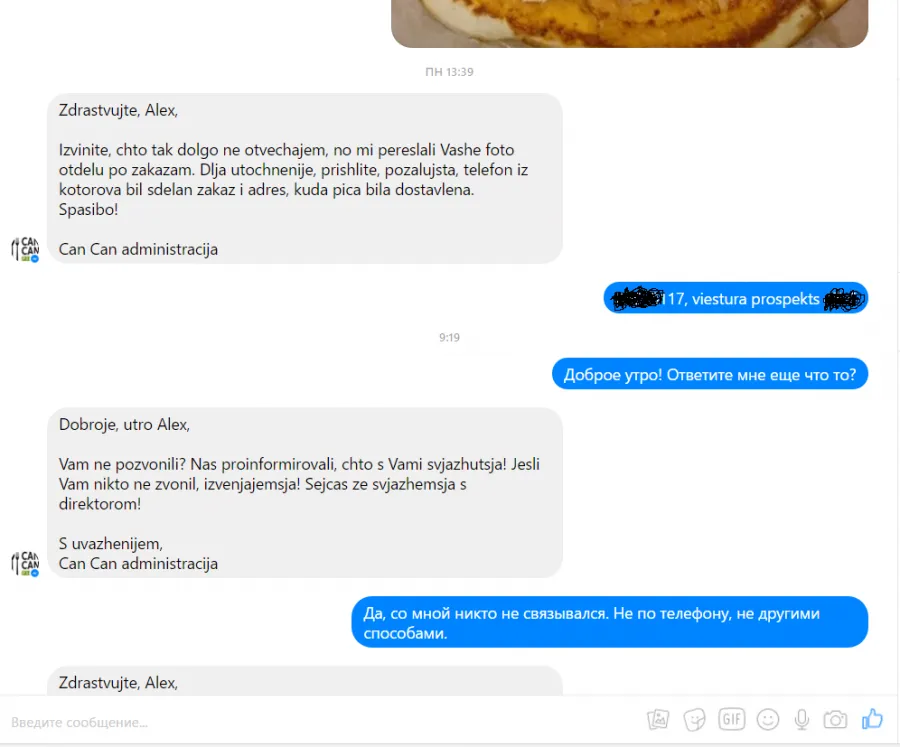900x747 pixels.
Task: Open the camera icon to take photo
Action: click(835, 719)
